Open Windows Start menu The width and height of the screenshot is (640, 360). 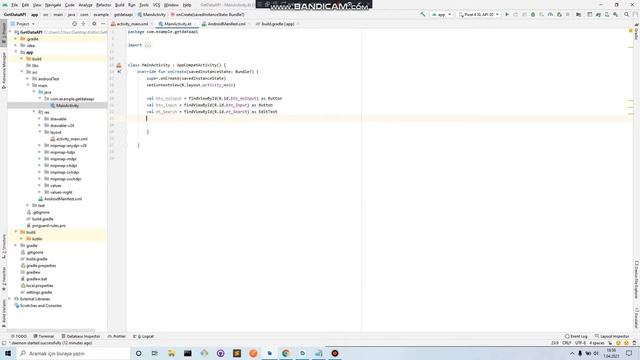pos(8,353)
